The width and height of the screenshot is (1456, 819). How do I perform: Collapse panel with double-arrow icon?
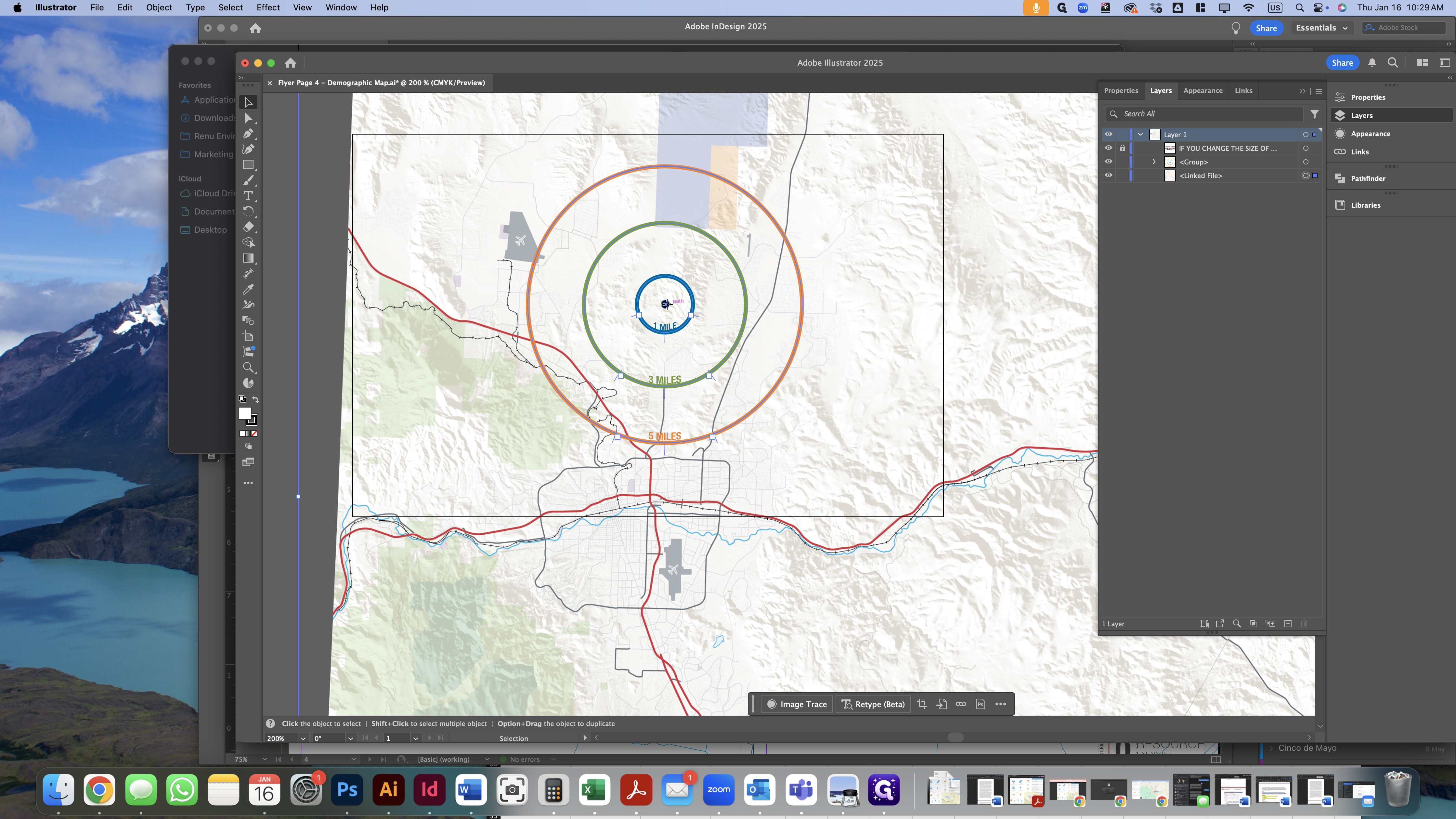coord(1302,91)
